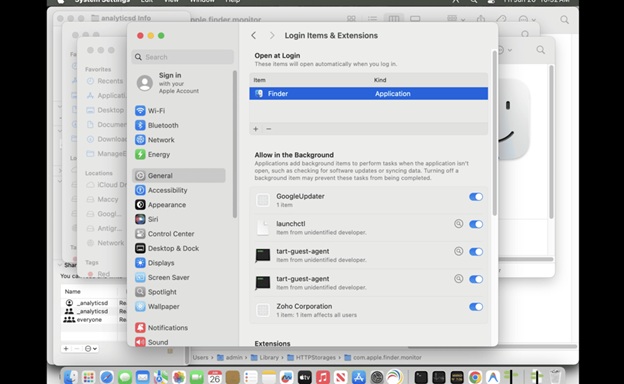
Task: Go back from Login Items & Extensions
Action: pos(254,35)
